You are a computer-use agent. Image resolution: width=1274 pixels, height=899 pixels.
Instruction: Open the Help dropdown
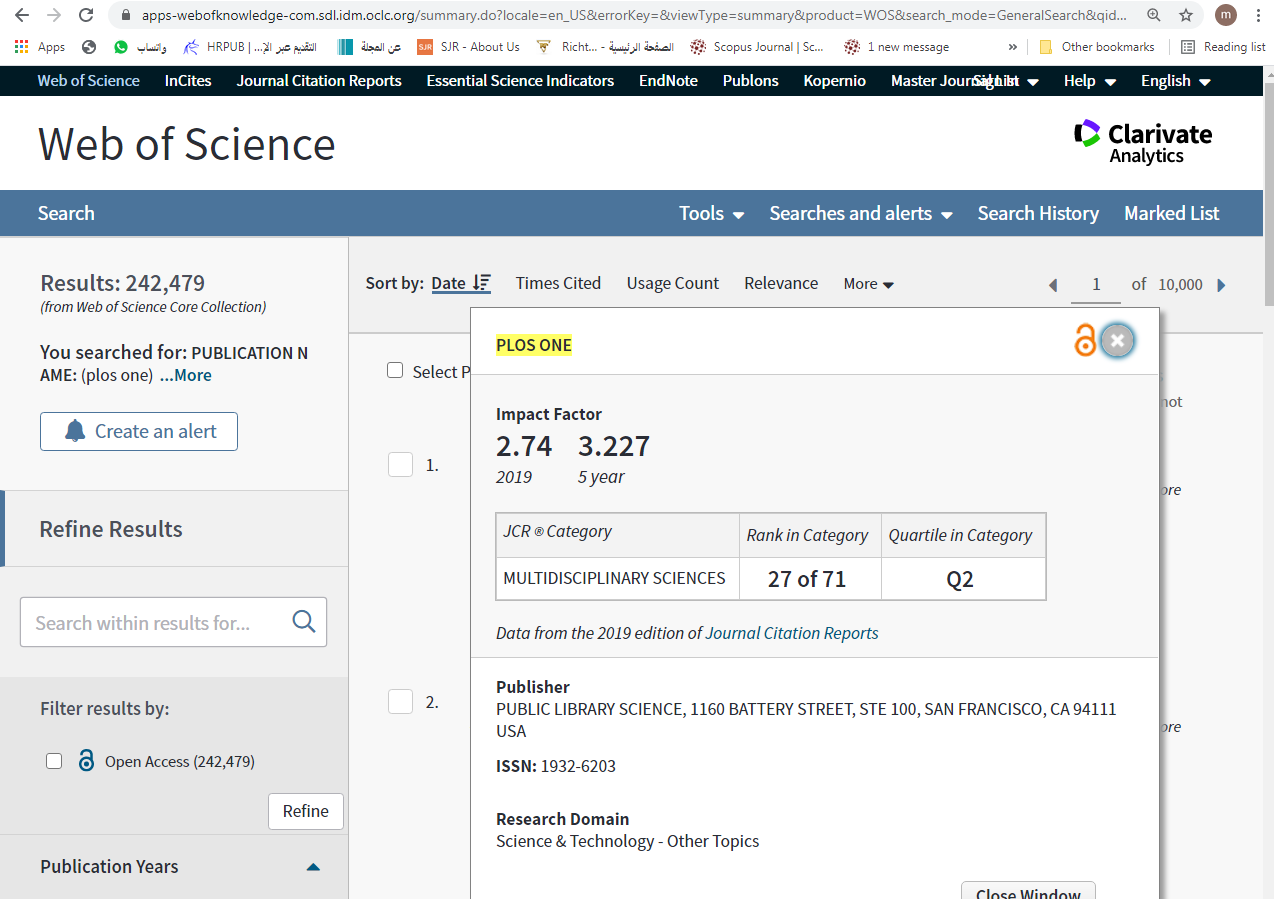pyautogui.click(x=1090, y=81)
